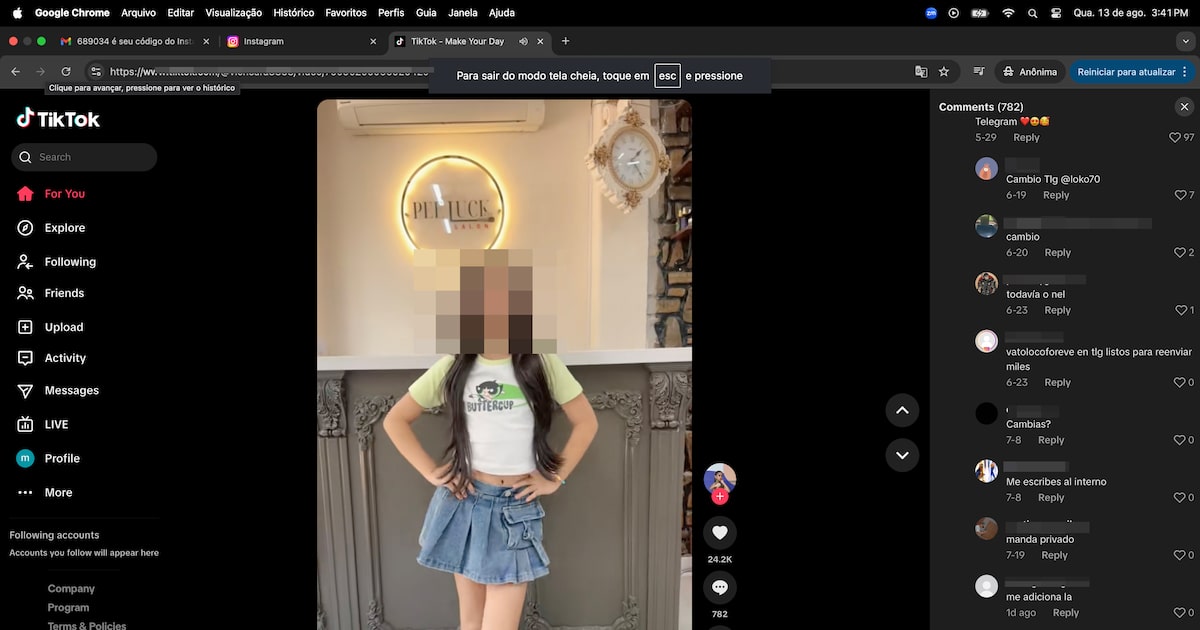
Task: Mute audio on the TikTok tab
Action: coord(523,41)
